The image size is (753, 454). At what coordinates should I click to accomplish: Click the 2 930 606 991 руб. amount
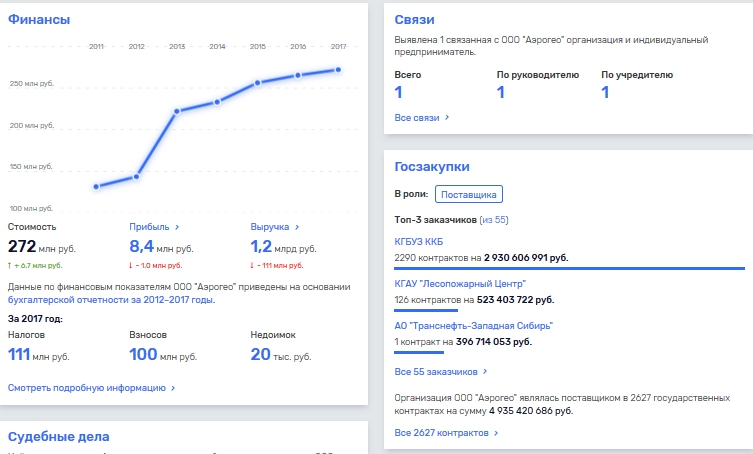[526, 258]
